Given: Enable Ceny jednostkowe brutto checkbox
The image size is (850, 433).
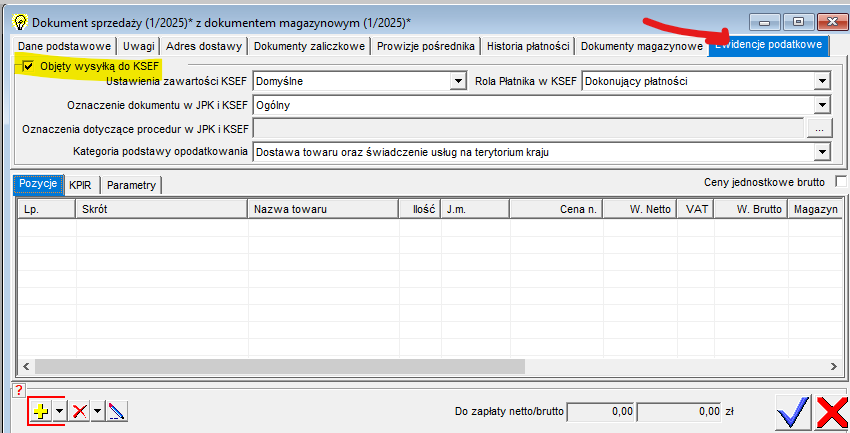Looking at the screenshot, I should 840,181.
